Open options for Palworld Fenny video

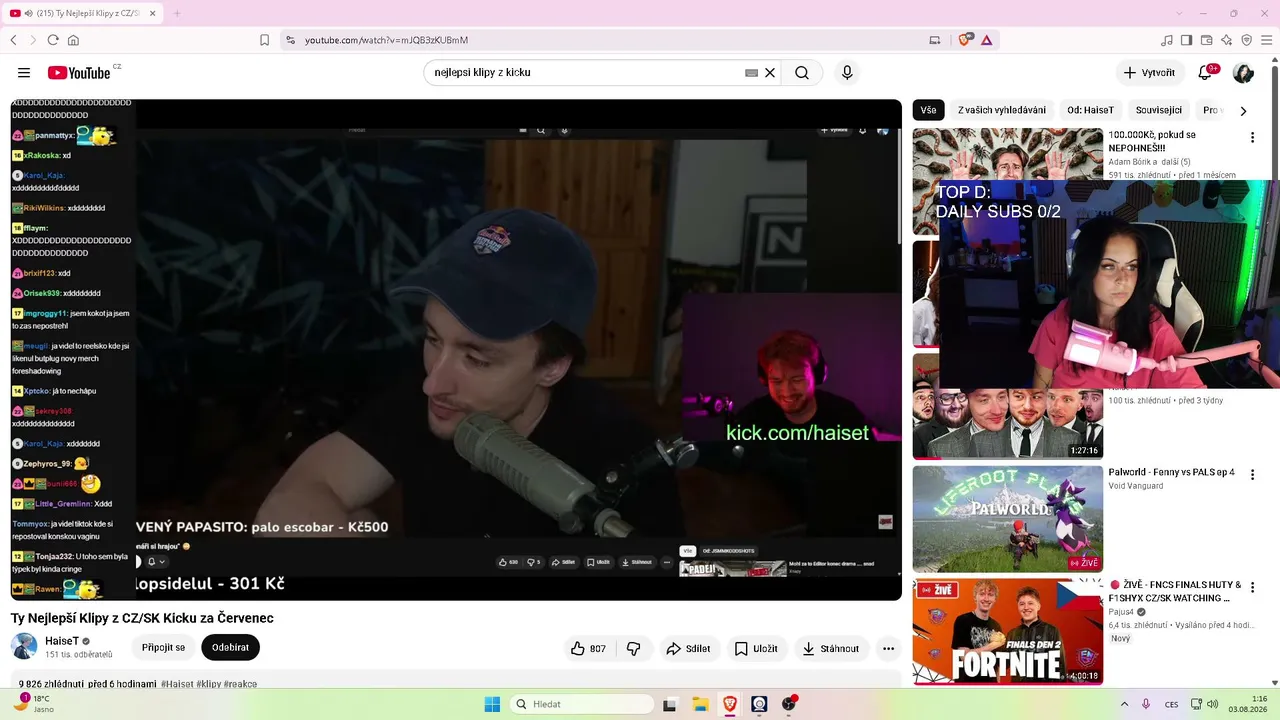tap(1252, 475)
